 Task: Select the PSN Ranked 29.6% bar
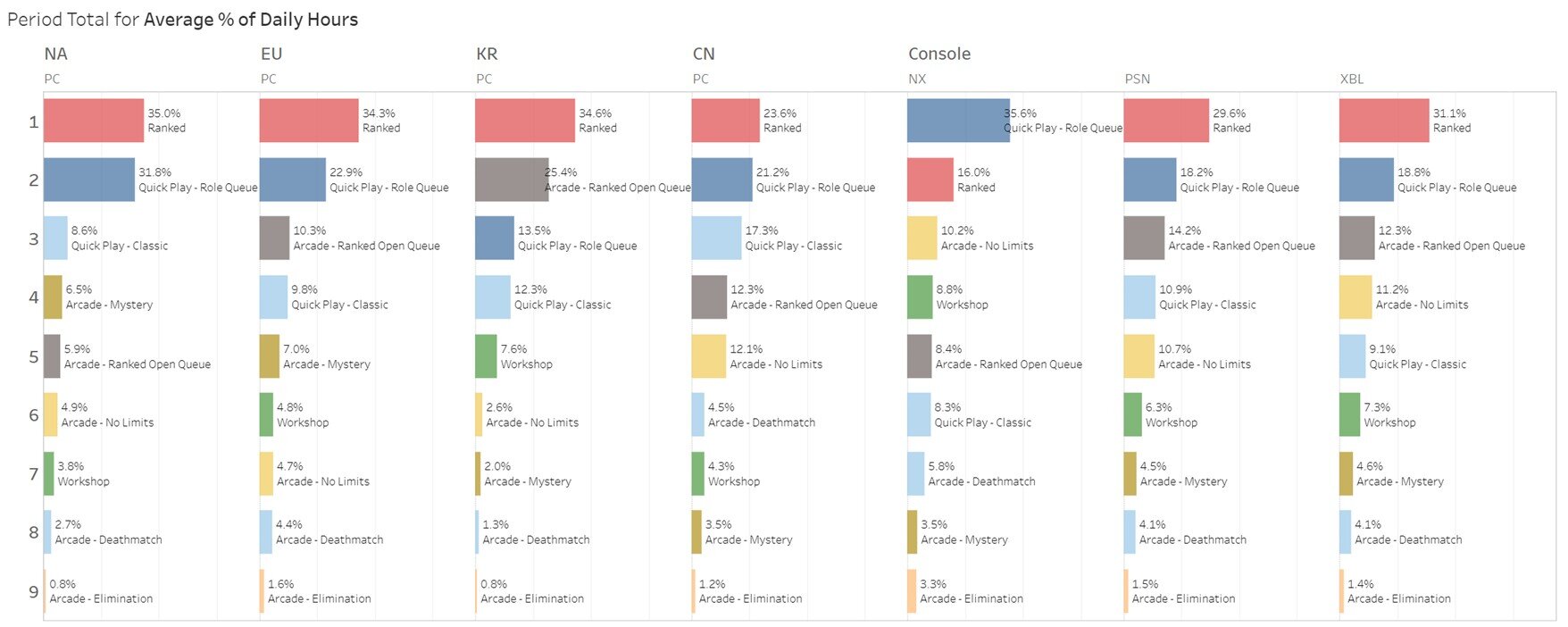tap(1165, 121)
